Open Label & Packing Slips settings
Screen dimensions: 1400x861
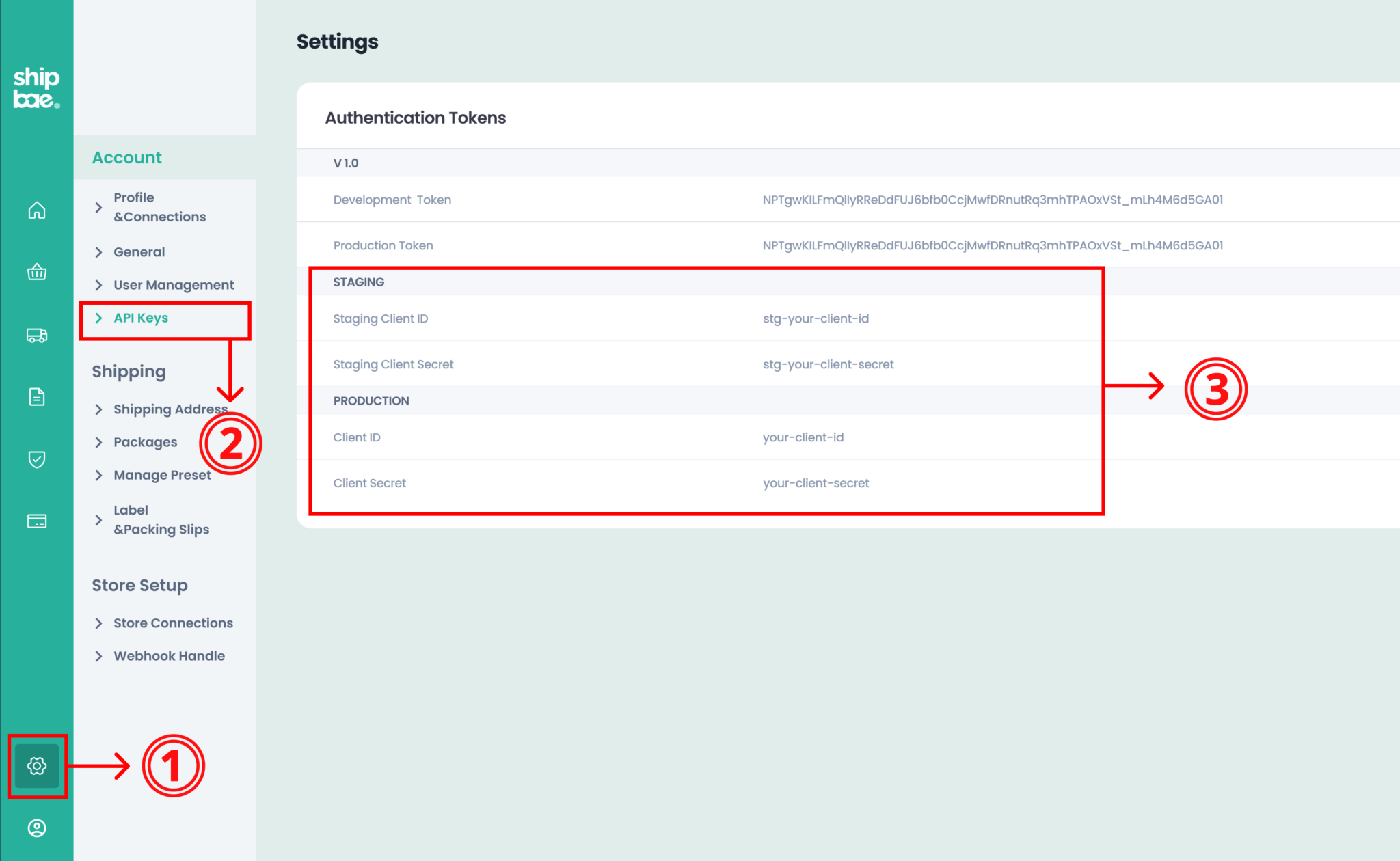point(161,519)
